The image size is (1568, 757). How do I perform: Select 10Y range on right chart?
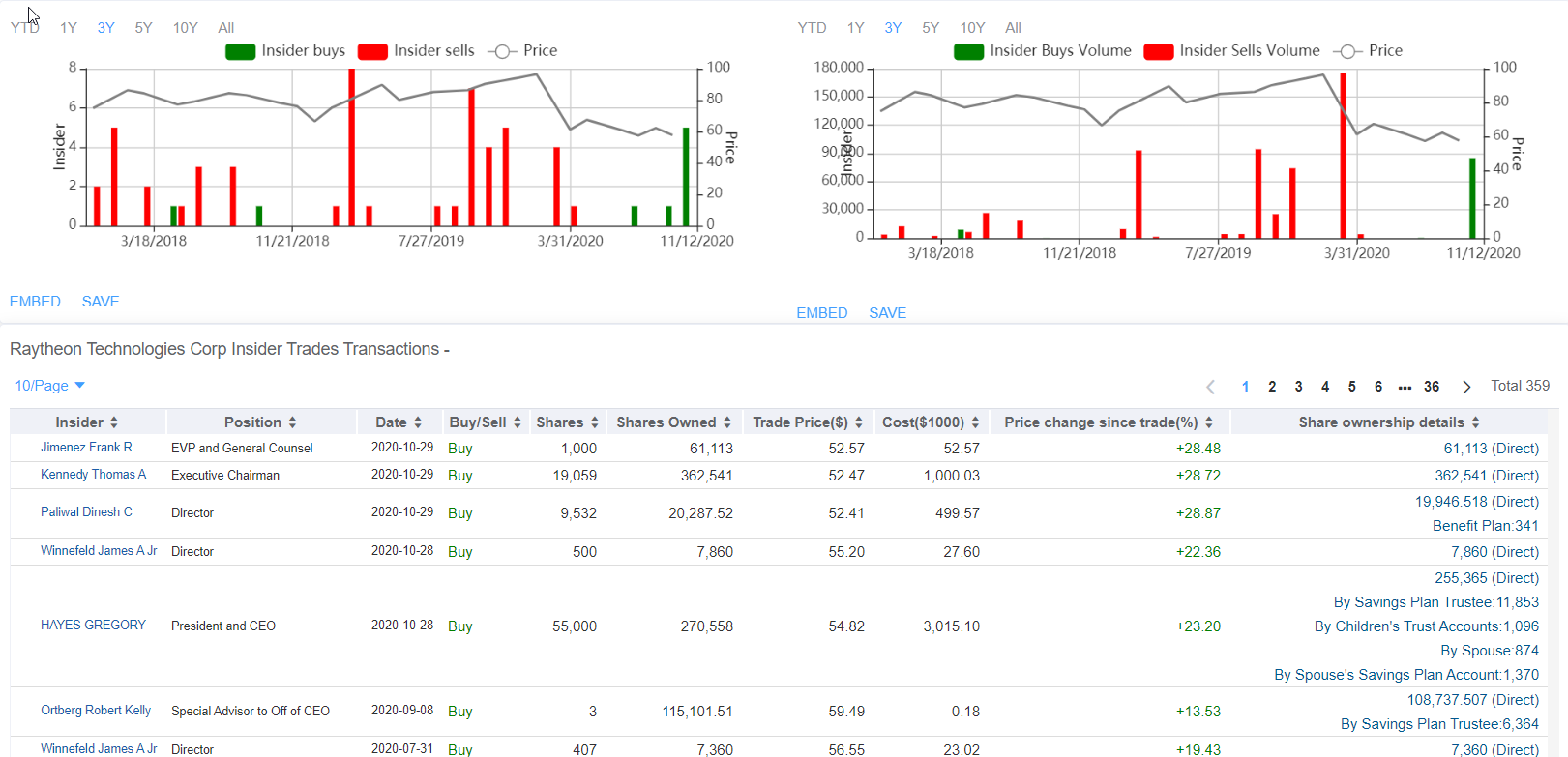pos(973,28)
